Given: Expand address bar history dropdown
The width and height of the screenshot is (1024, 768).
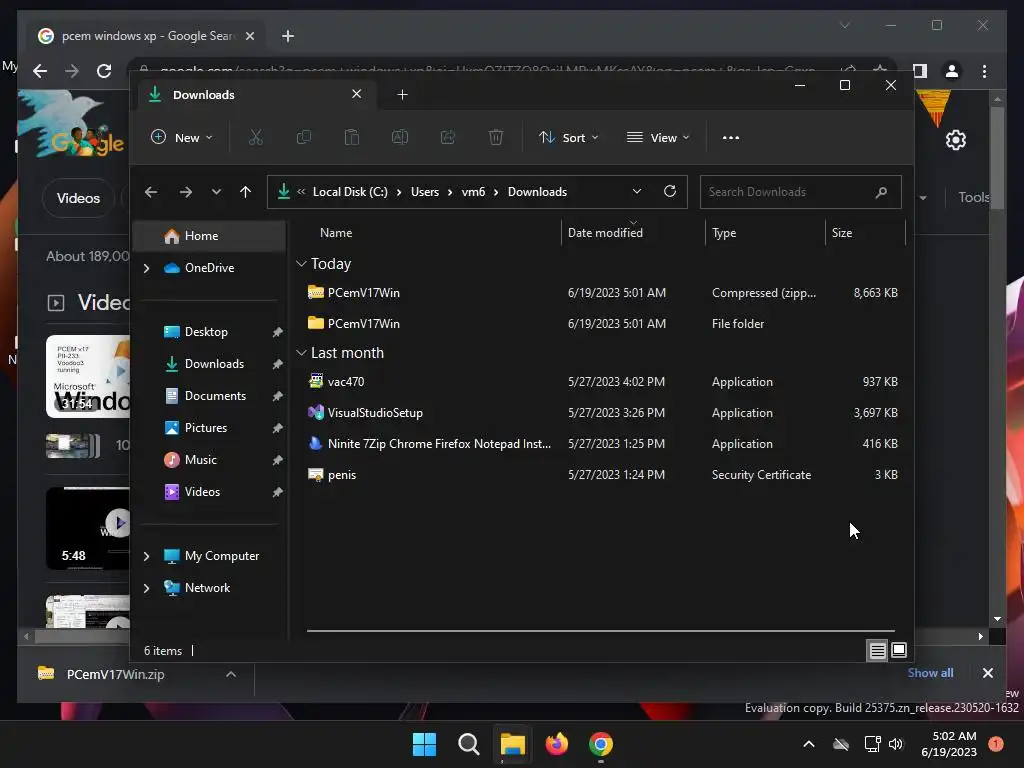Looking at the screenshot, I should (637, 191).
